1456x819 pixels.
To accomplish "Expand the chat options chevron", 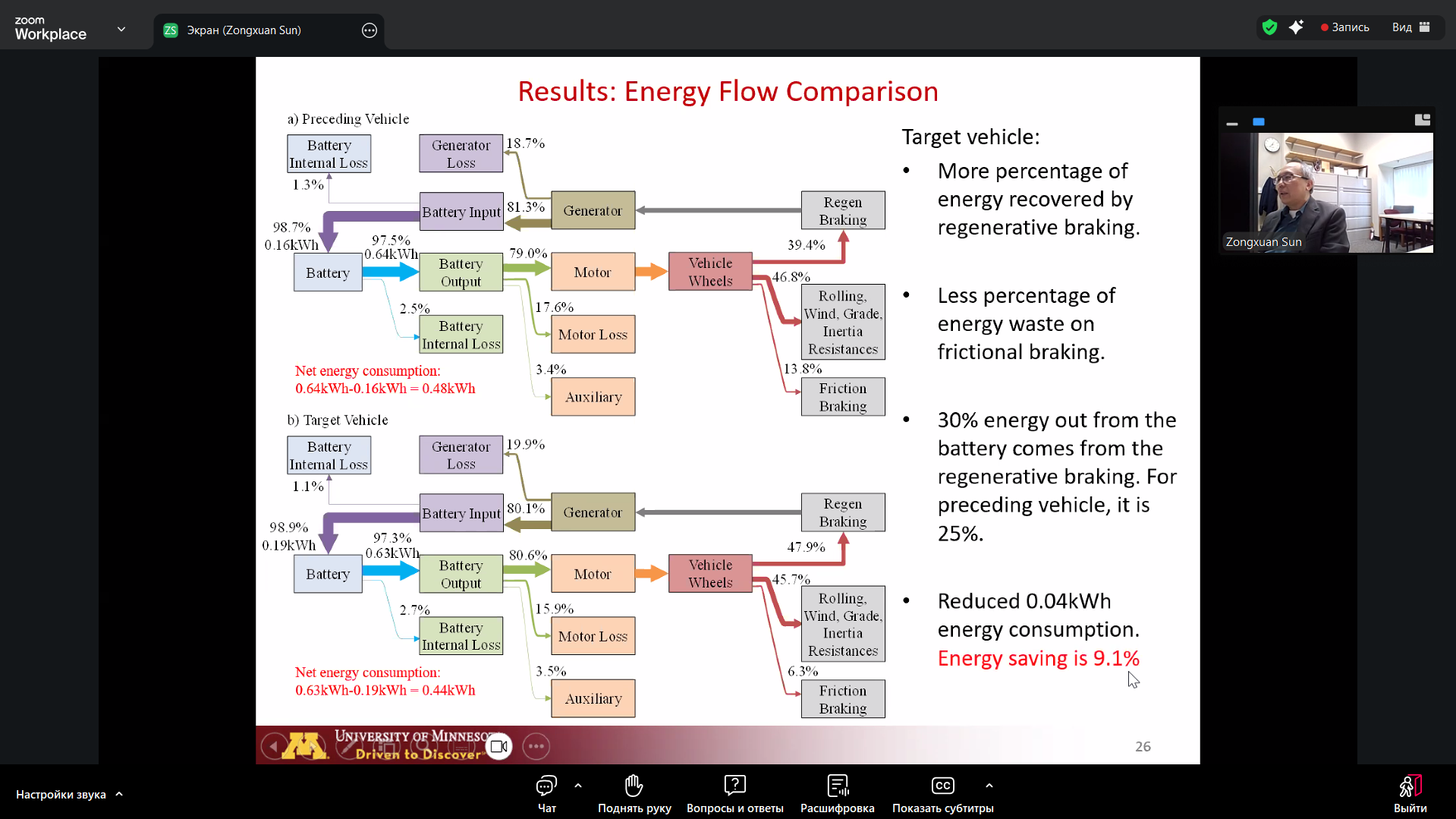I will pos(578,786).
